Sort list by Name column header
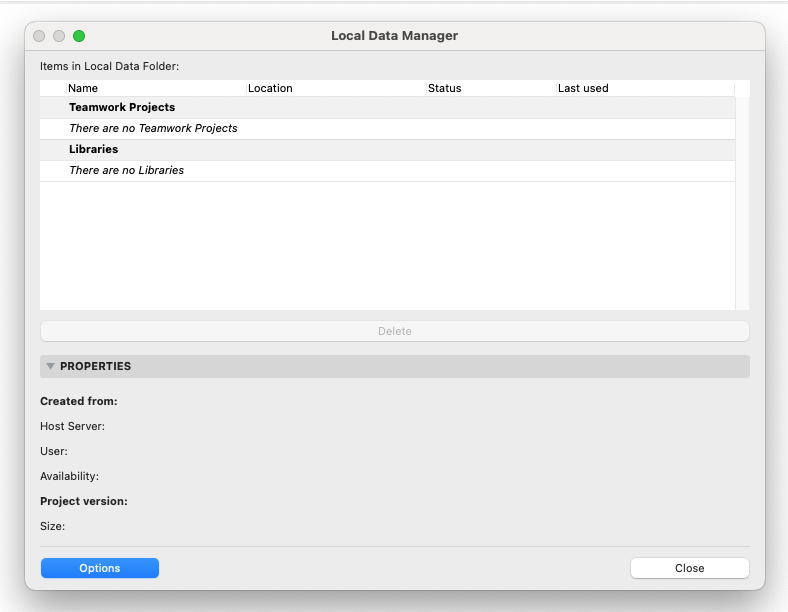The image size is (788, 612). point(83,88)
